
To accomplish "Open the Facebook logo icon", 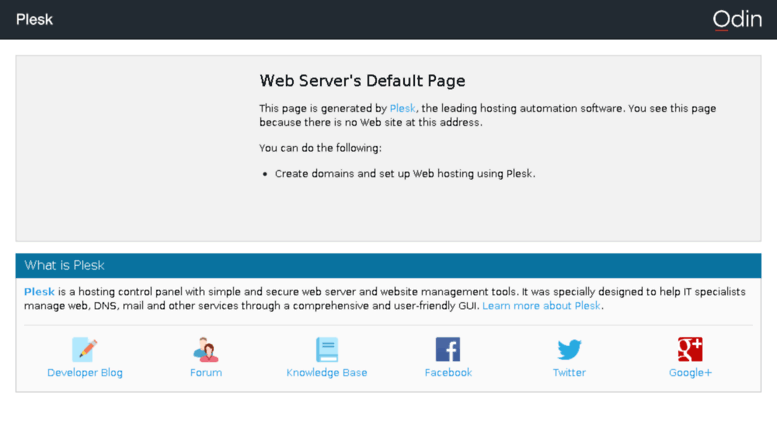I will (x=448, y=349).
